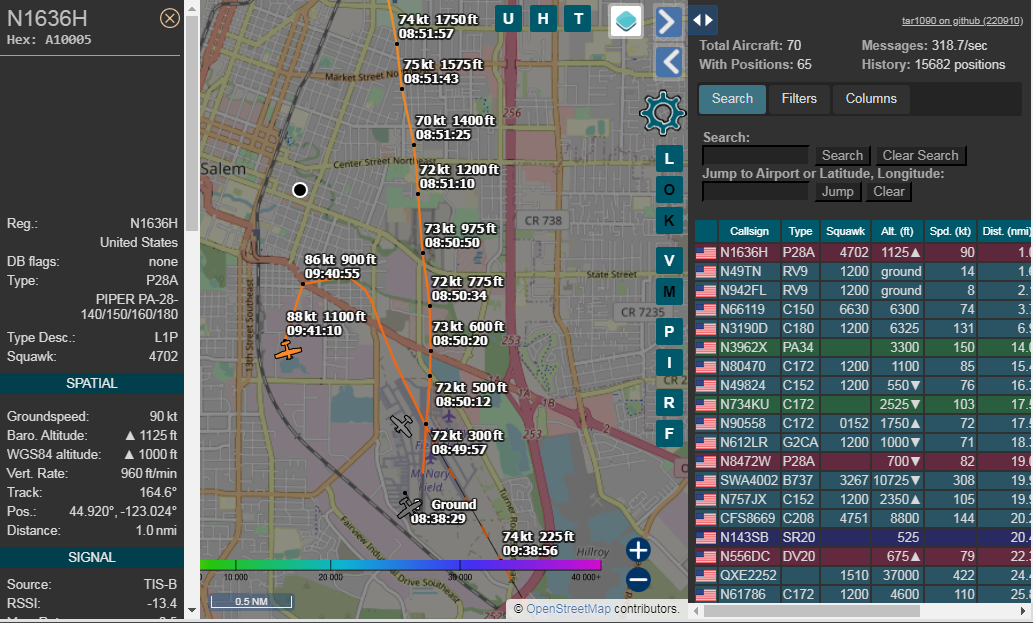Open the Columns tab
Screen dimensions: 1033x623
click(871, 99)
